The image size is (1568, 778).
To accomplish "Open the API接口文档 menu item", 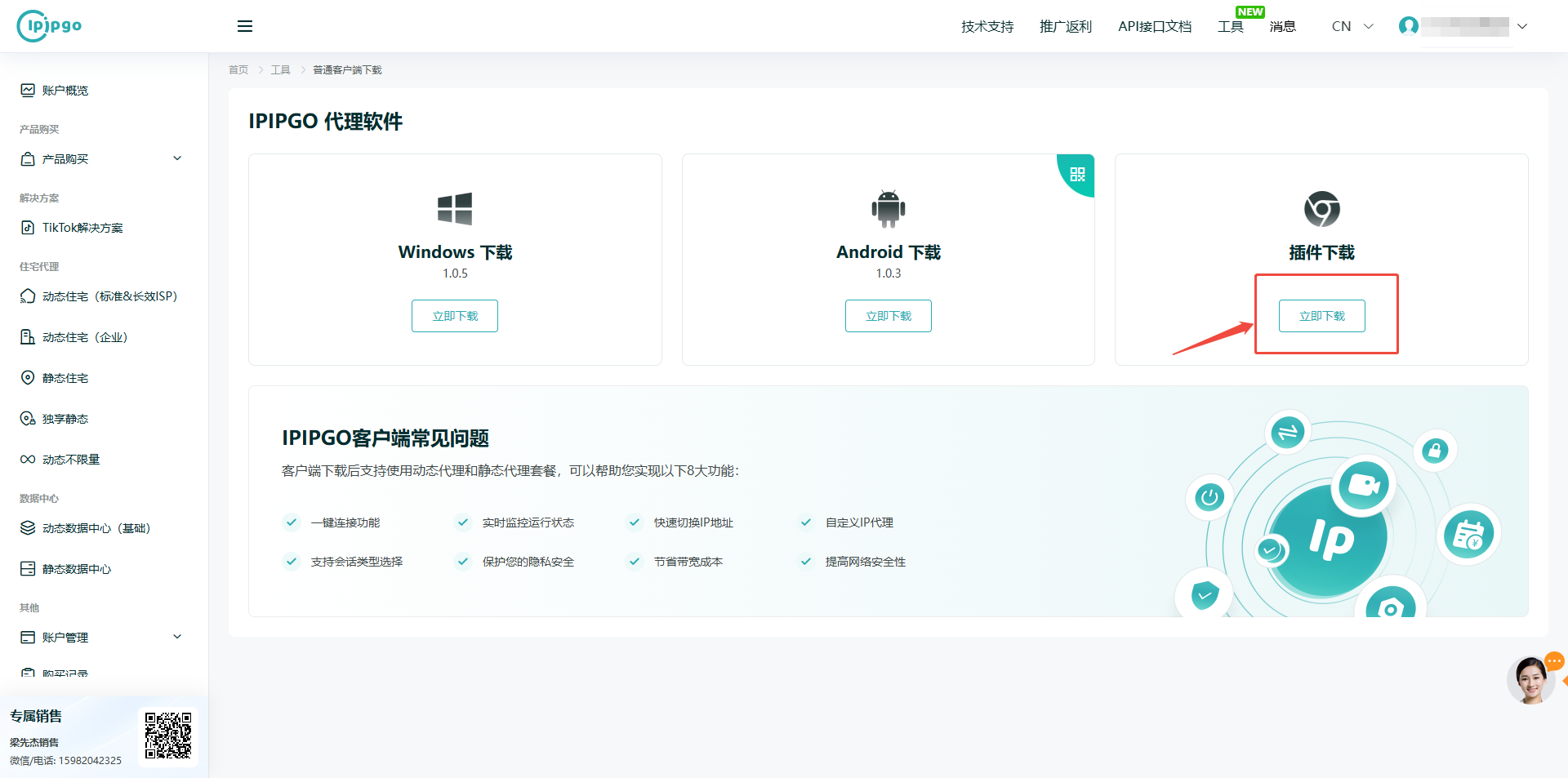I will pyautogui.click(x=1155, y=25).
